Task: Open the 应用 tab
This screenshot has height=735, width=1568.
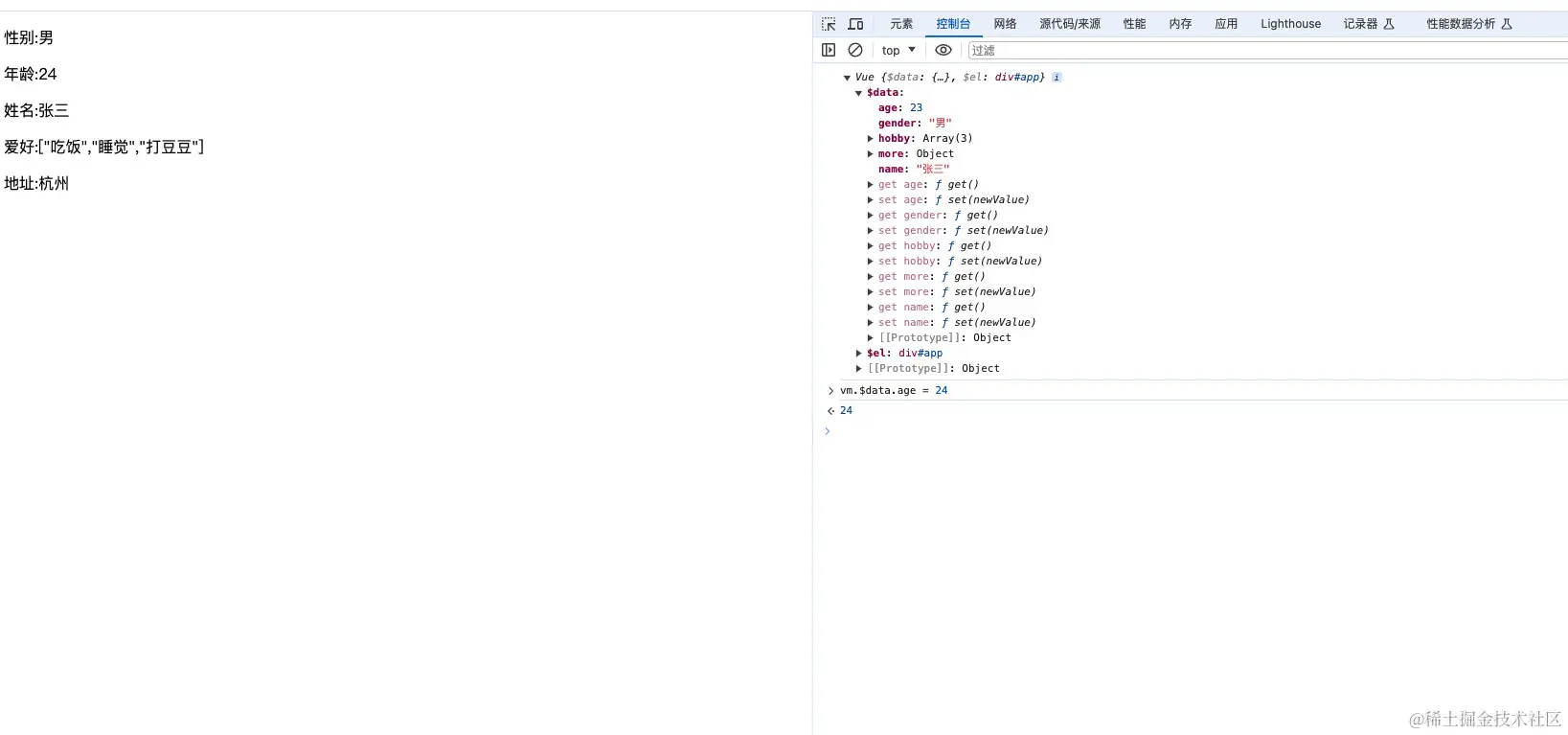Action: (1226, 24)
